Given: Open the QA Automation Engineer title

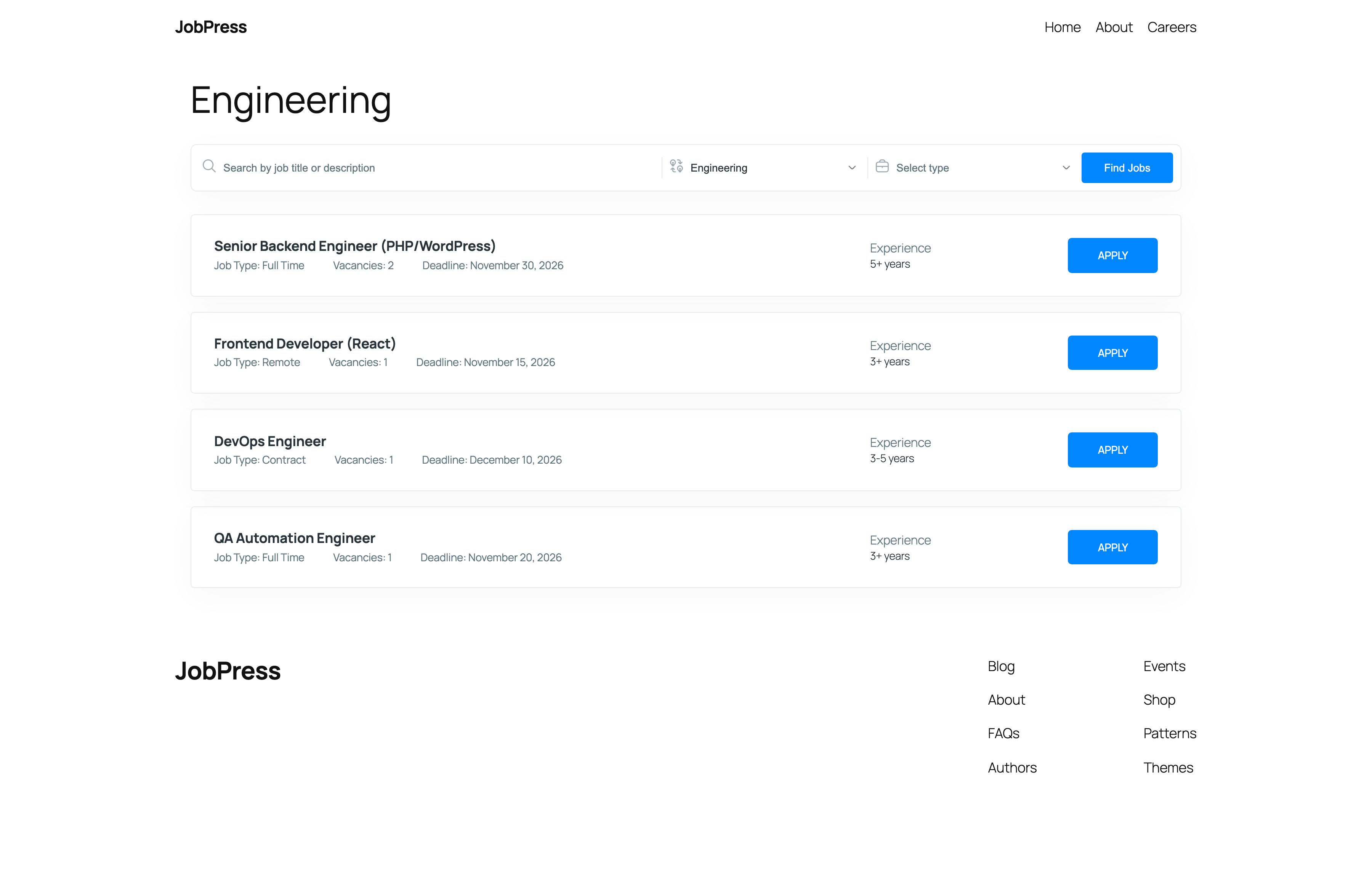Looking at the screenshot, I should click(x=295, y=538).
